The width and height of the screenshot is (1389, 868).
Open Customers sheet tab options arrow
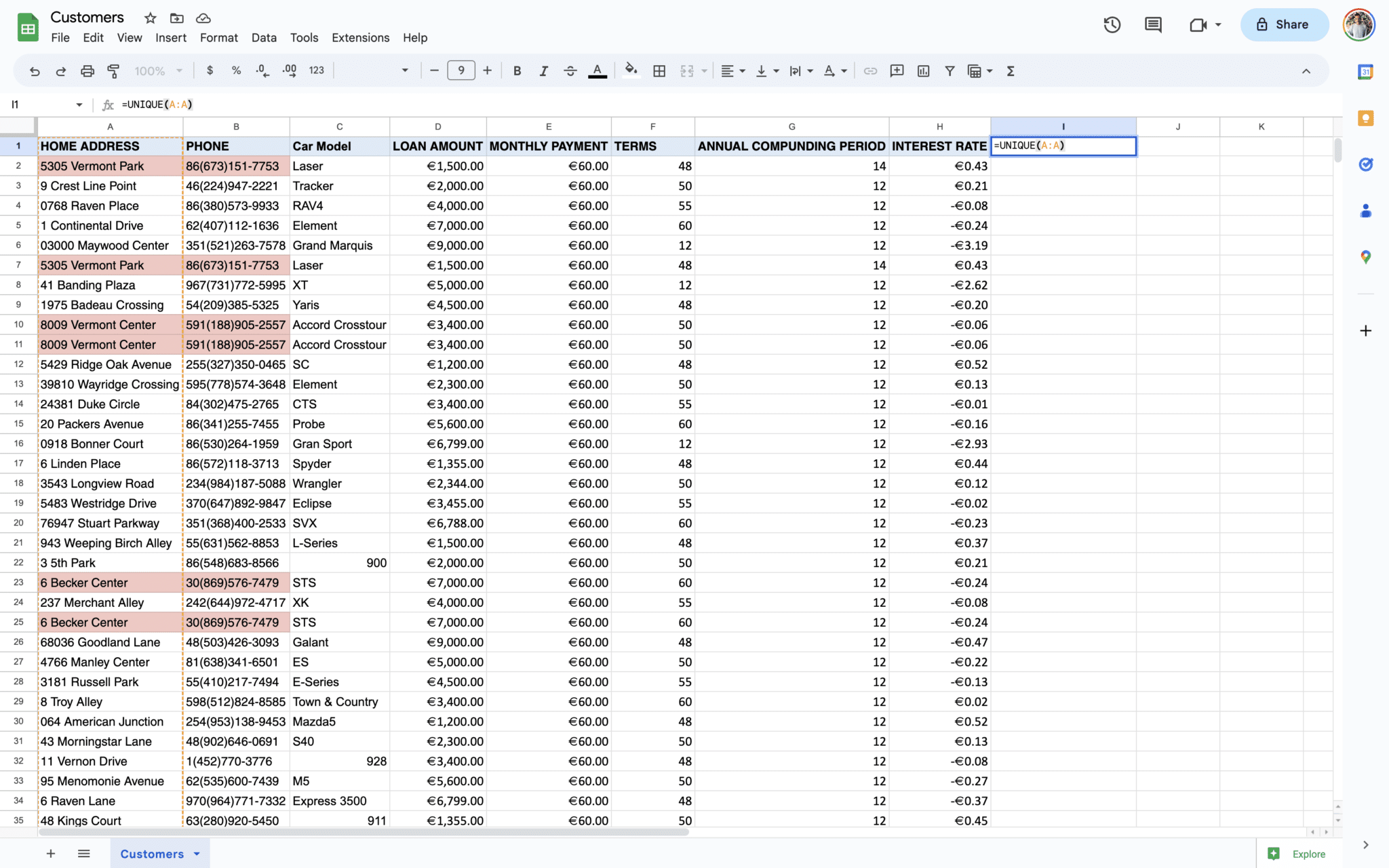[197, 854]
